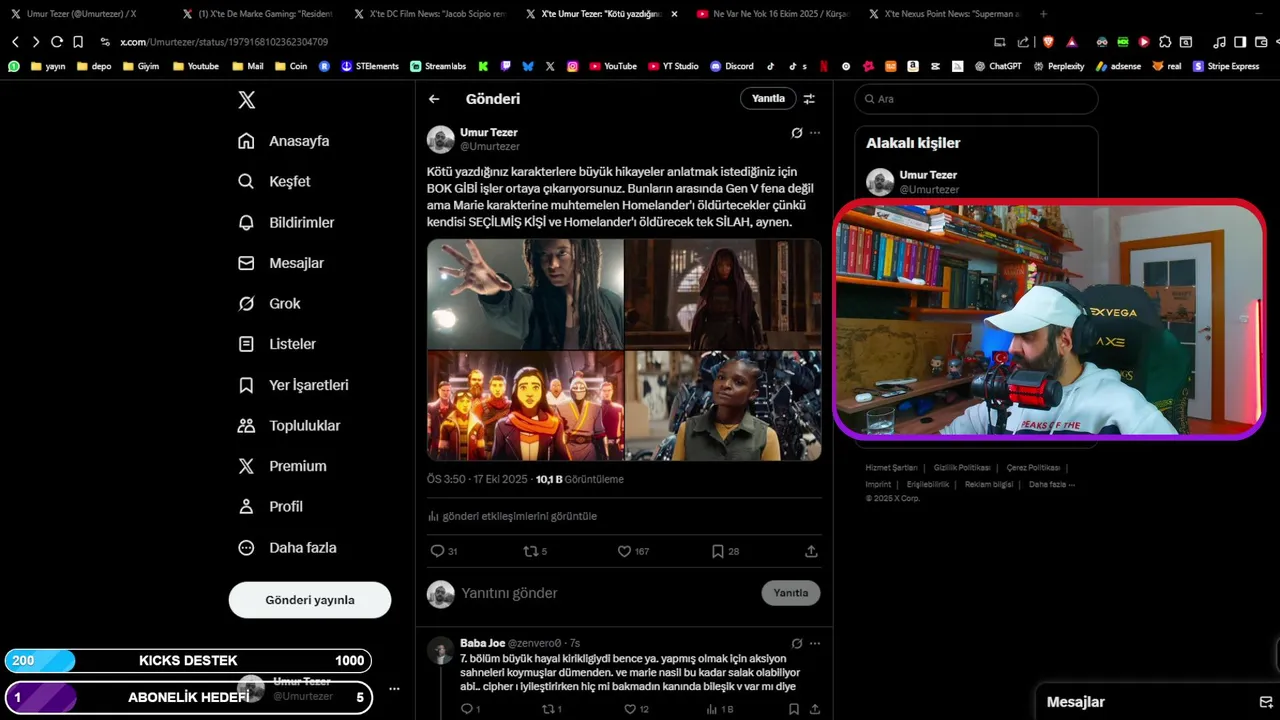
Task: Open Umur Tezer under Alakalı kişiler
Action: pos(928,175)
